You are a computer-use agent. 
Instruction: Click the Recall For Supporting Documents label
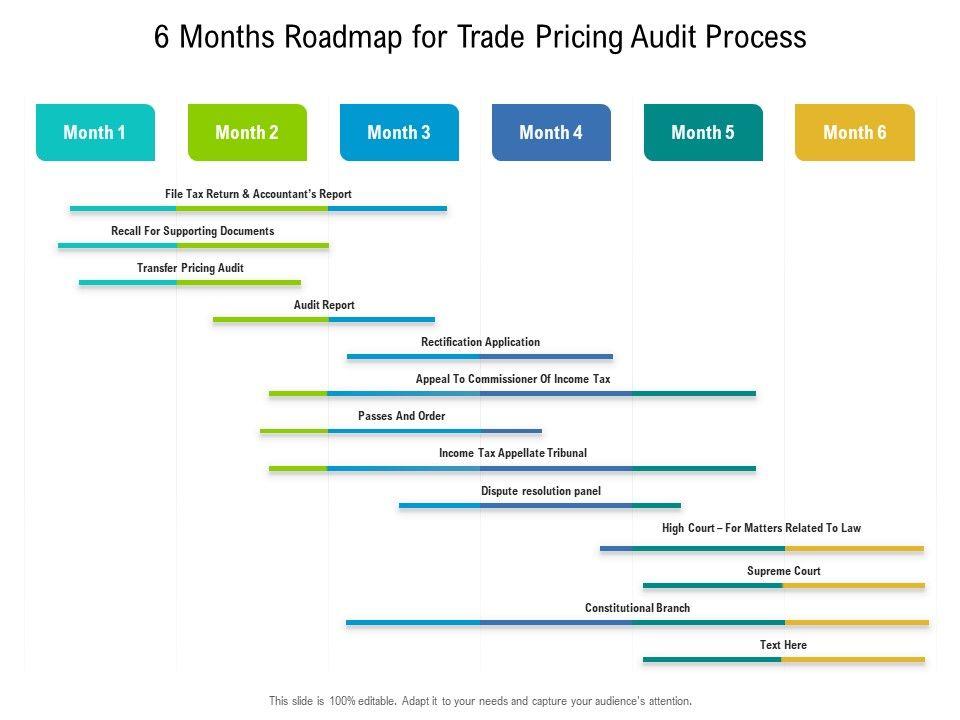192,231
